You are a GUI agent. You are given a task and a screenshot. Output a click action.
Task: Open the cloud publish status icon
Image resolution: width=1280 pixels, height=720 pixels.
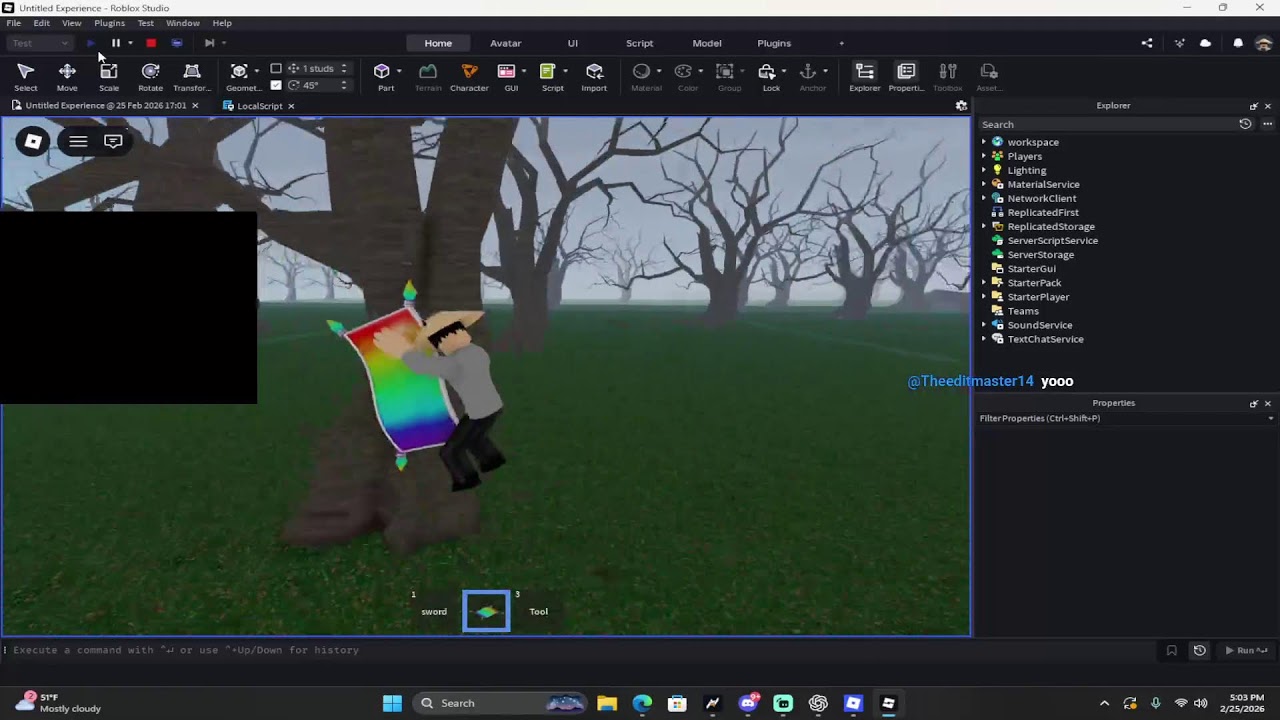[x=1205, y=43]
